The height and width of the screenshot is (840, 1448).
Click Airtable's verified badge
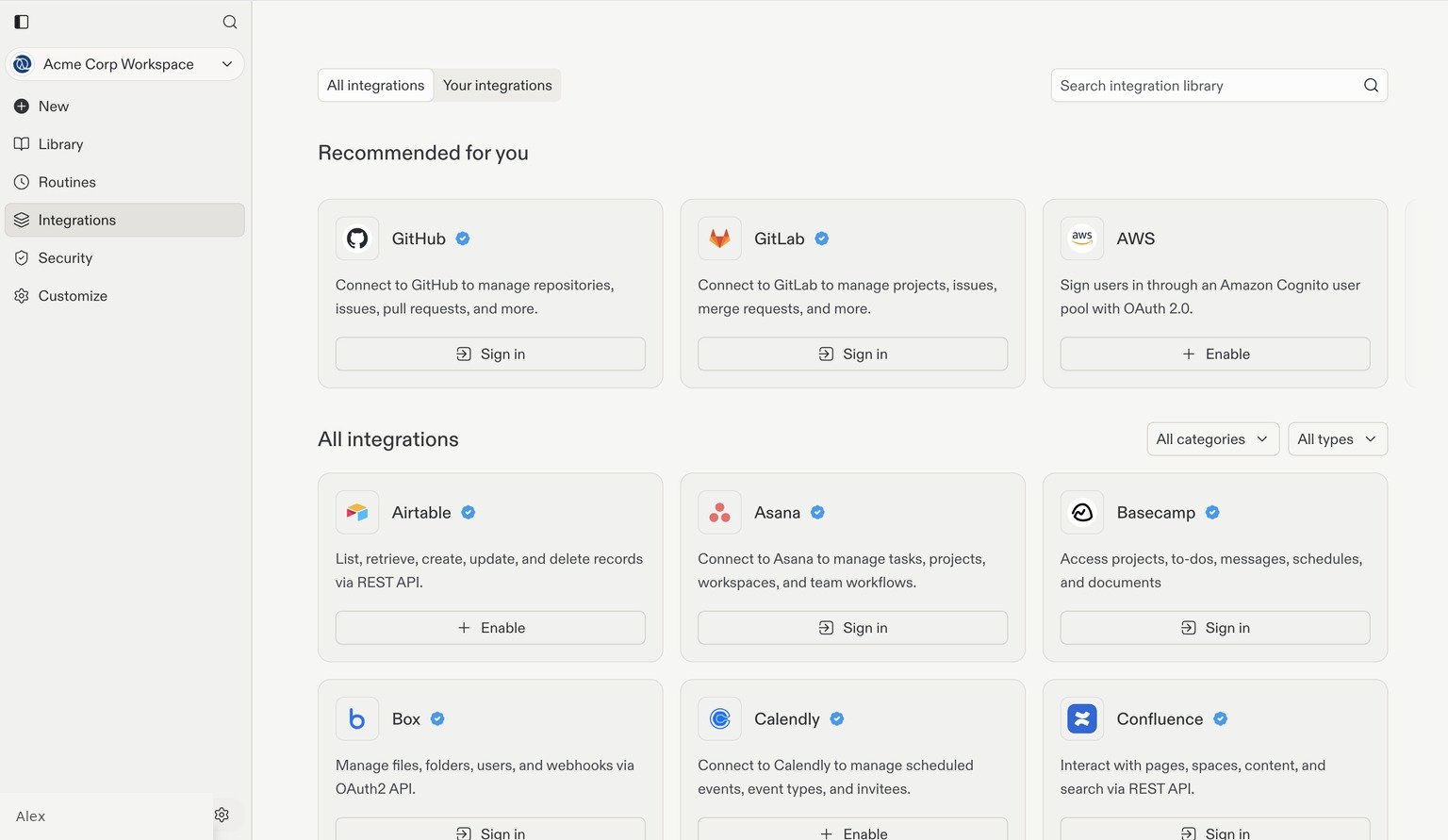(x=469, y=513)
